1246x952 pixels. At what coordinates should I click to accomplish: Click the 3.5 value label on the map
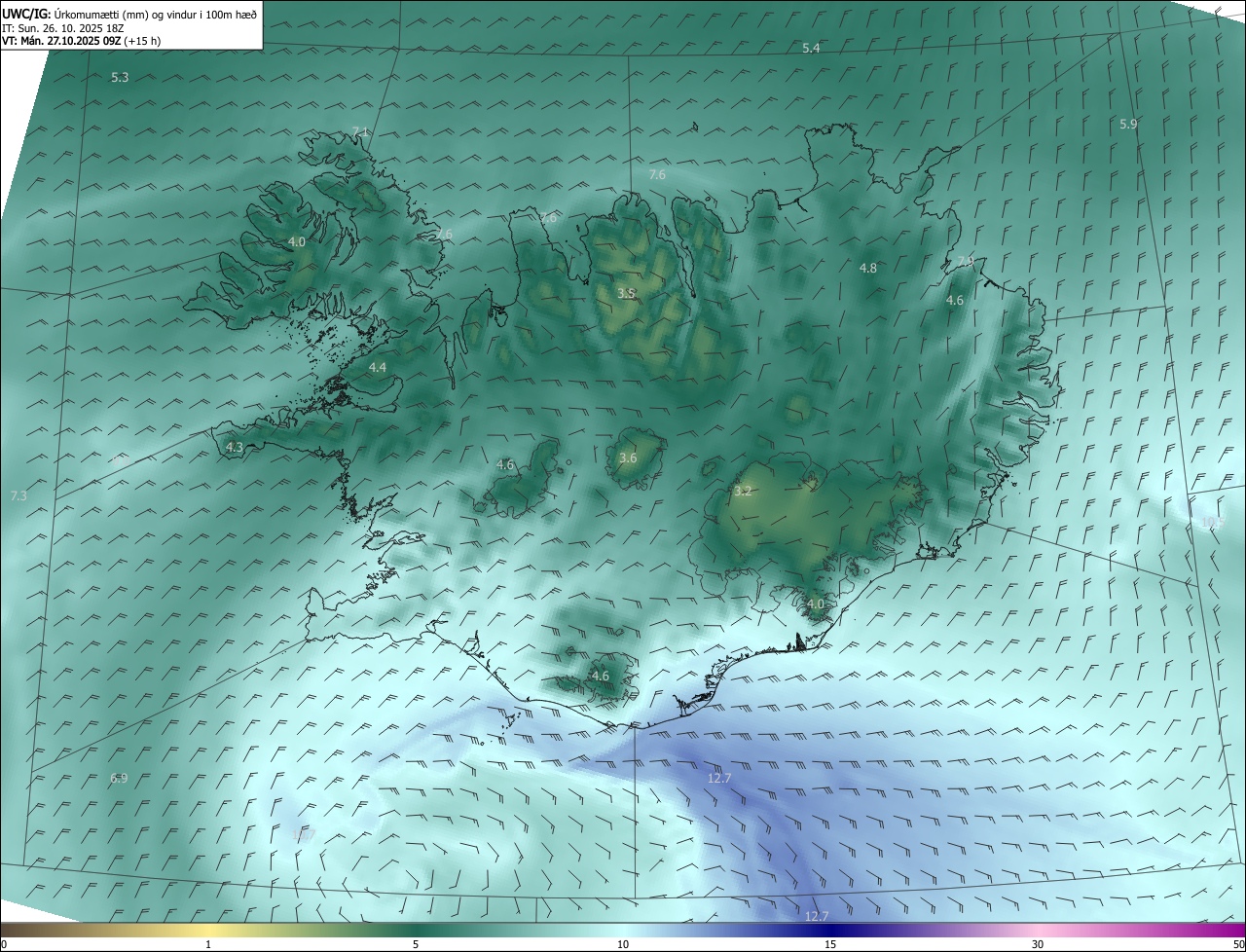pyautogui.click(x=627, y=293)
